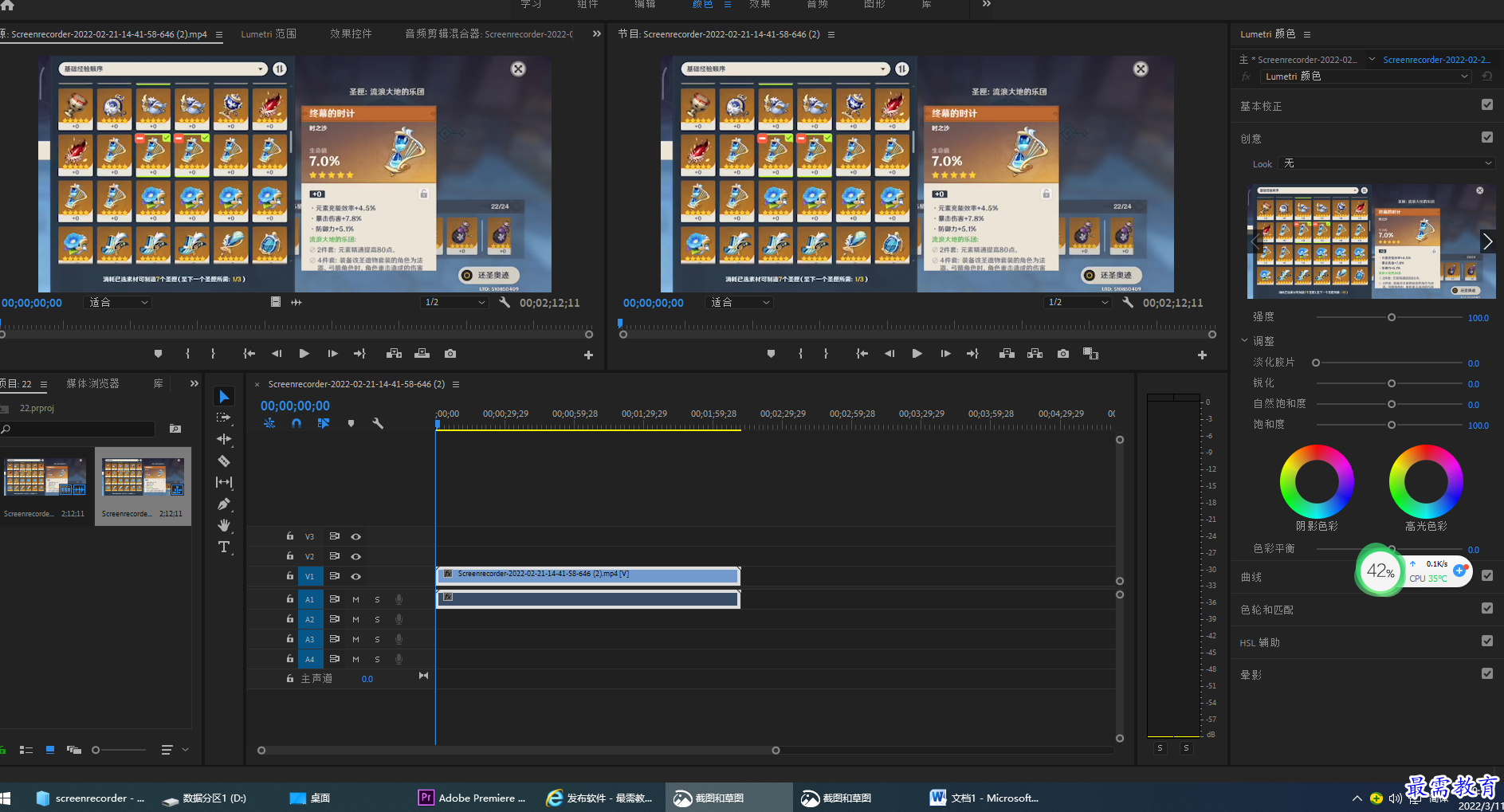Image resolution: width=1504 pixels, height=812 pixels.
Task: Toggle linked selection in timeline
Action: pyautogui.click(x=324, y=424)
